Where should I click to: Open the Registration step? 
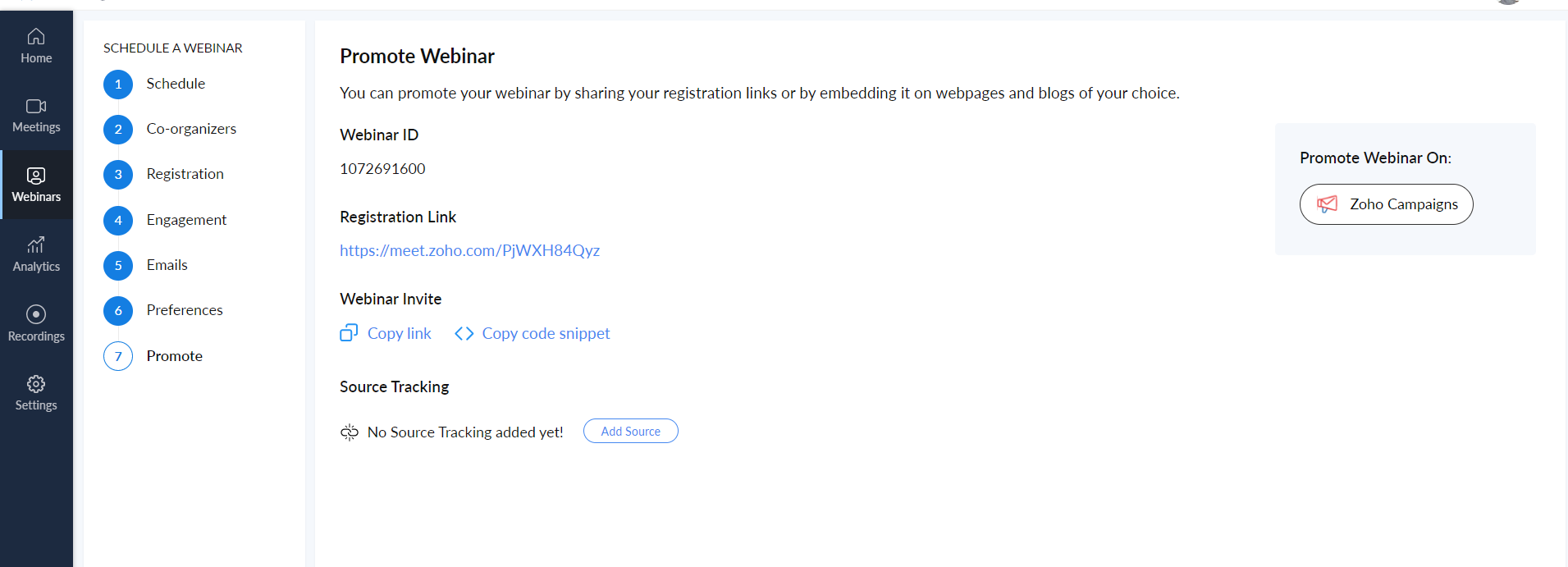click(185, 174)
